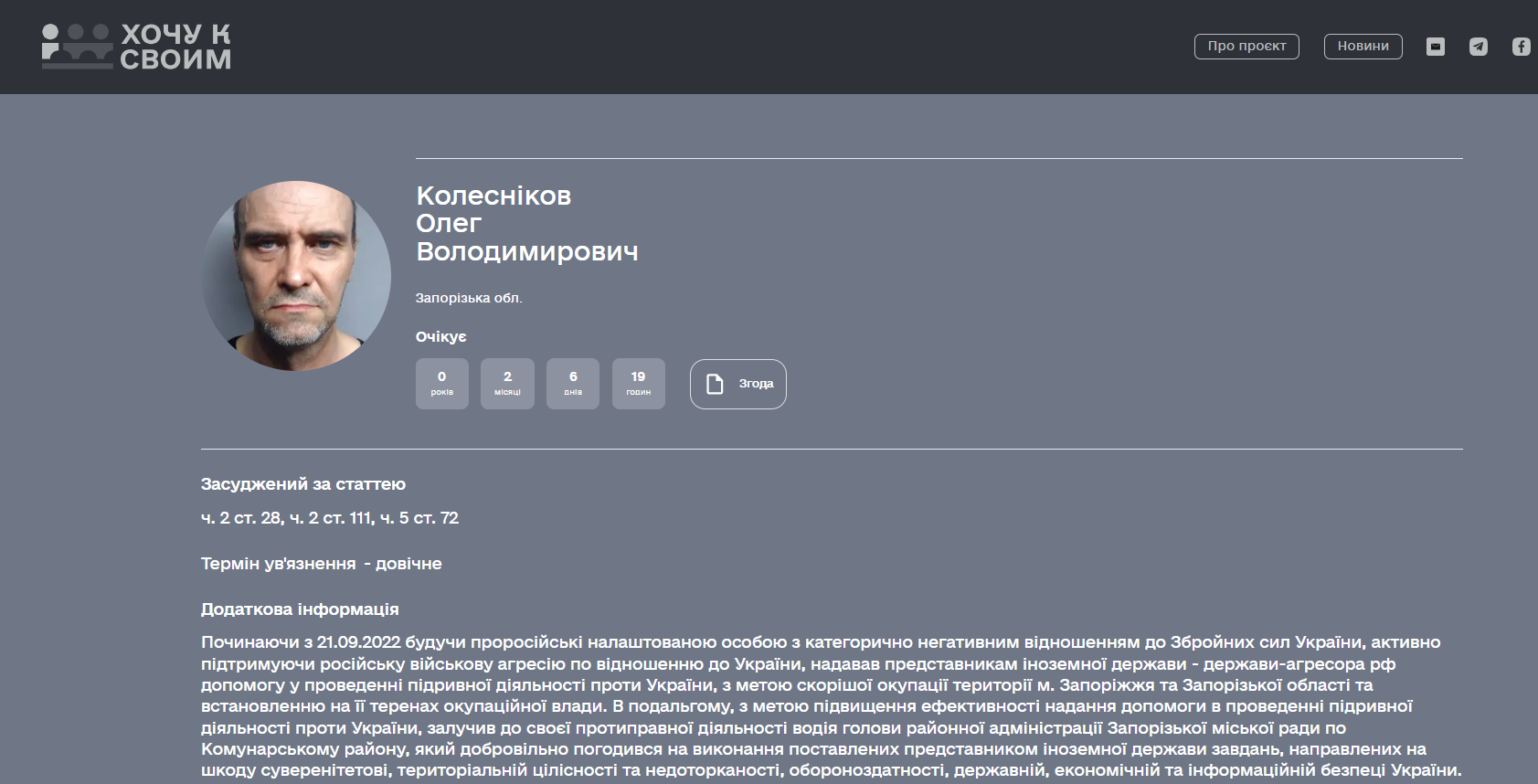Screen dimensions: 1538x784
Task: Click the people logo icon in header
Action: 77,47
